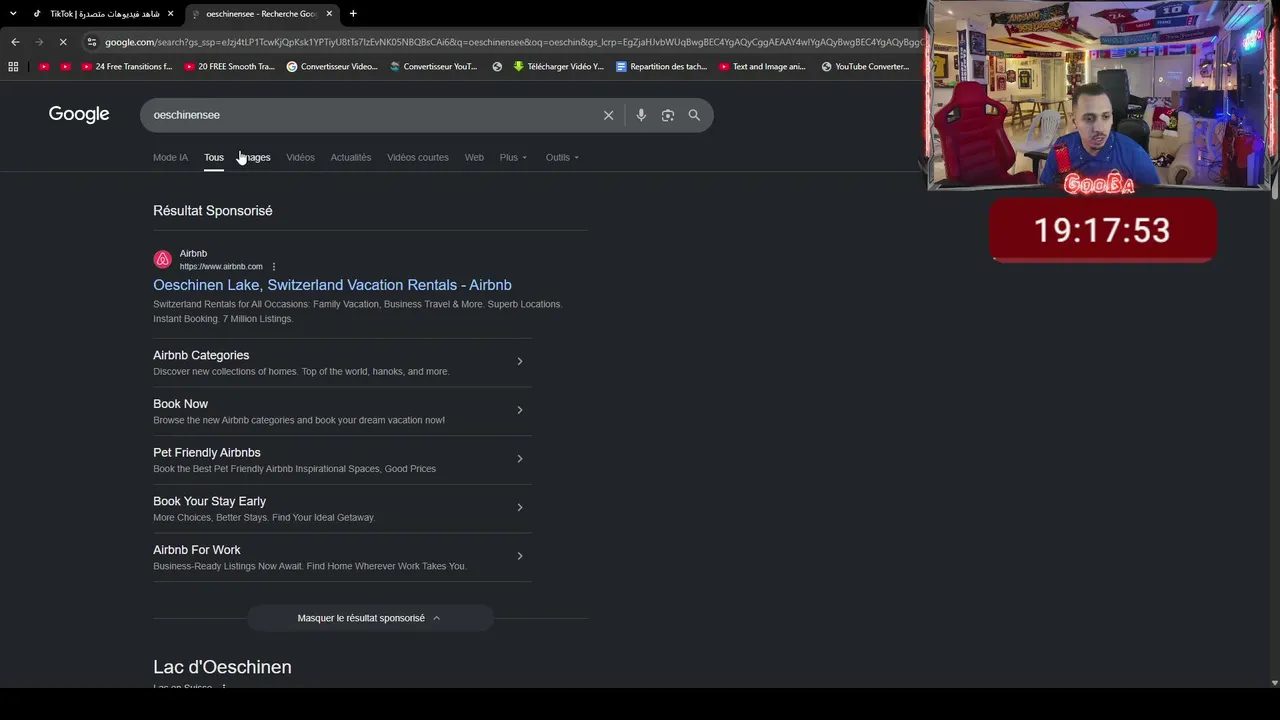Open the 20 FREE Smooth Tra... bookmark
The height and width of the screenshot is (720, 1280).
[229, 67]
